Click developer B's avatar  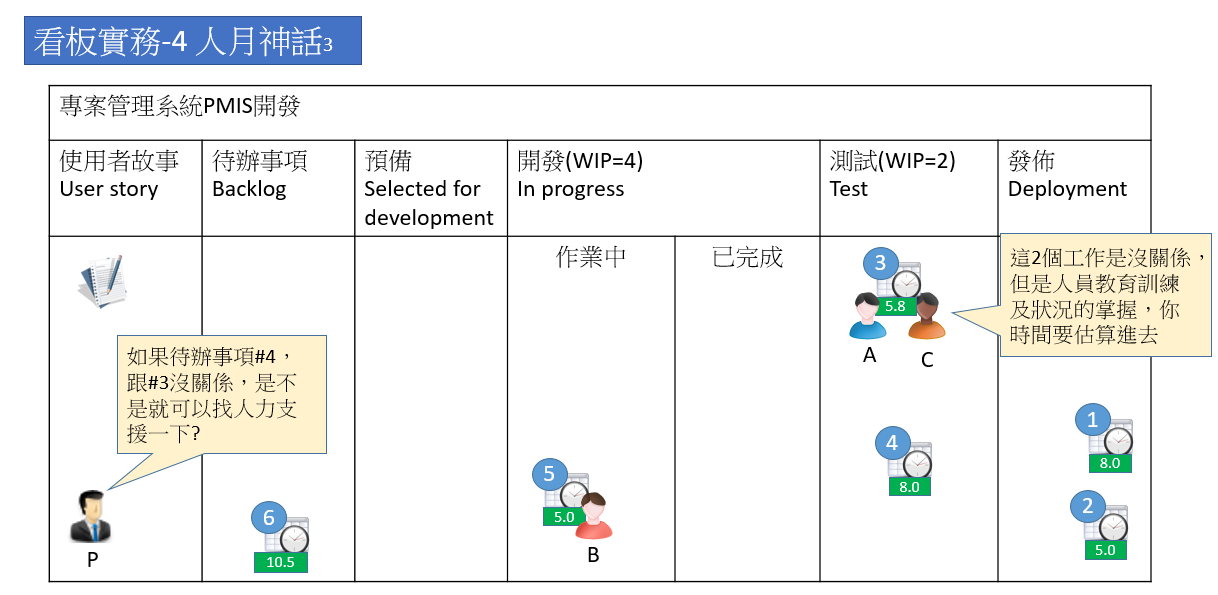click(593, 516)
